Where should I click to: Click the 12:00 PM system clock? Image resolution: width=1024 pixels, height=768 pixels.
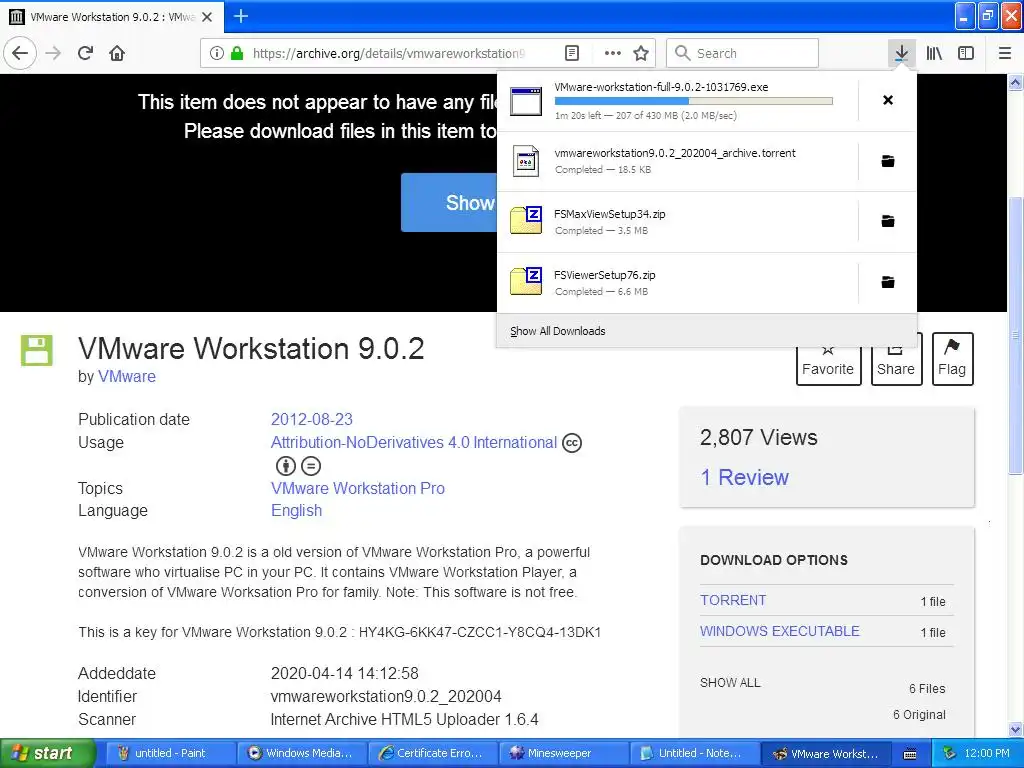click(x=987, y=754)
